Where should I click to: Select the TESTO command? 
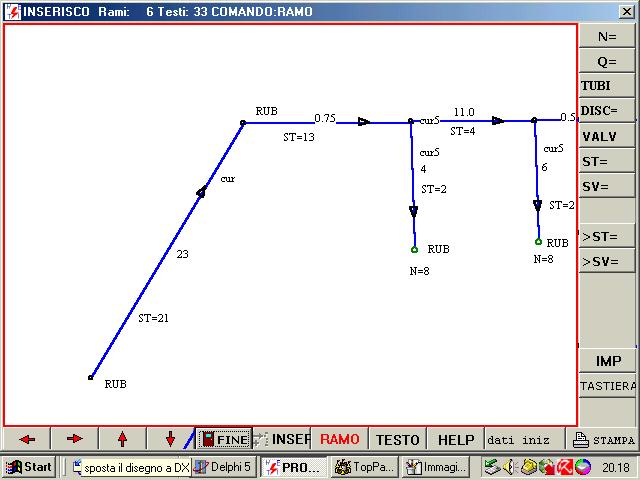click(398, 439)
